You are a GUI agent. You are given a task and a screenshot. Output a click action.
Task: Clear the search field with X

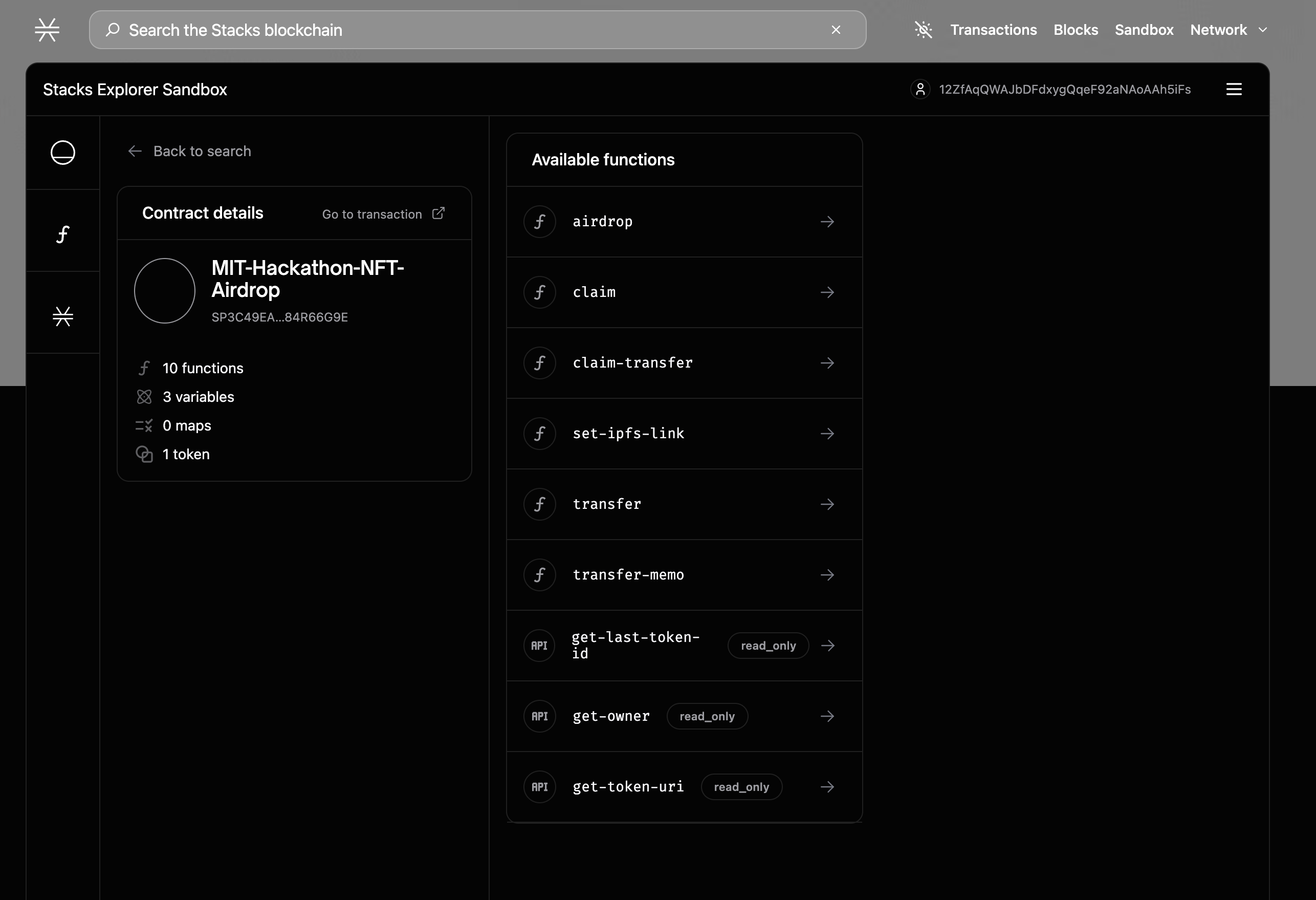[x=836, y=30]
